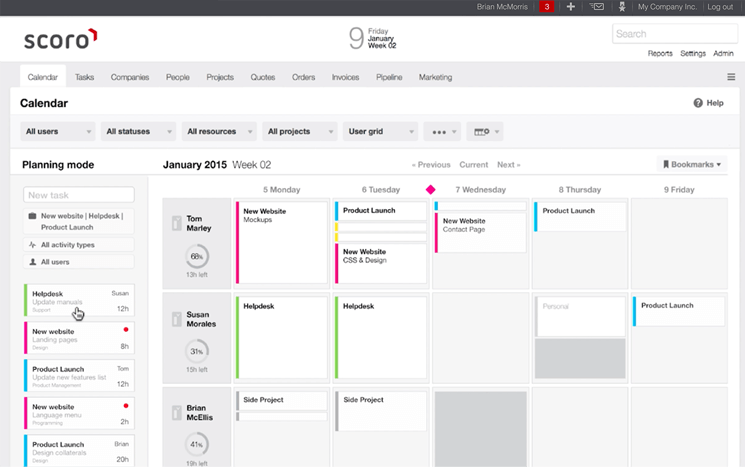The width and height of the screenshot is (745, 467).
Task: Open the Companies tab
Action: [130, 77]
